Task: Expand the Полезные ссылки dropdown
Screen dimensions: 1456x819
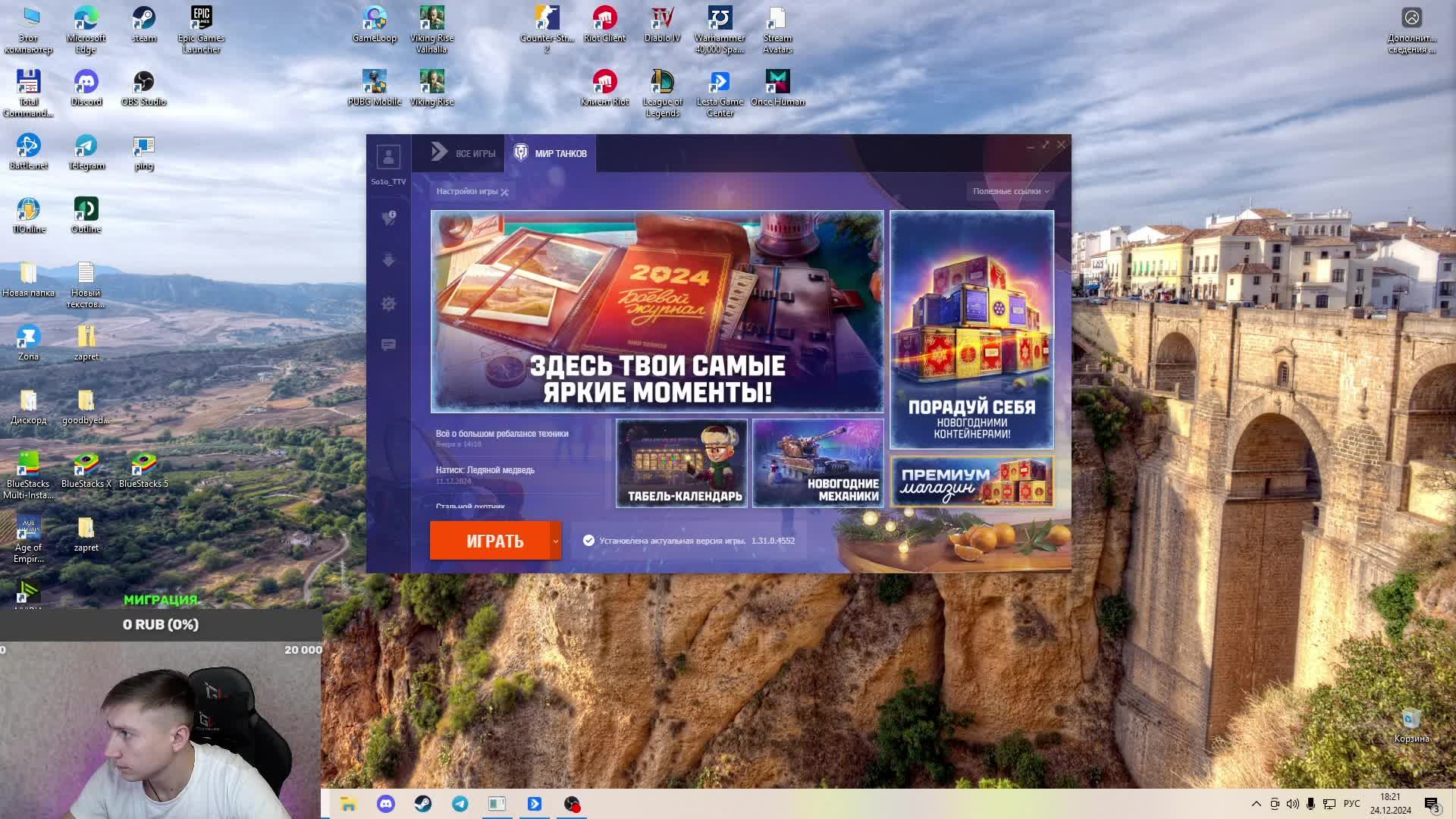Action: [x=1010, y=191]
